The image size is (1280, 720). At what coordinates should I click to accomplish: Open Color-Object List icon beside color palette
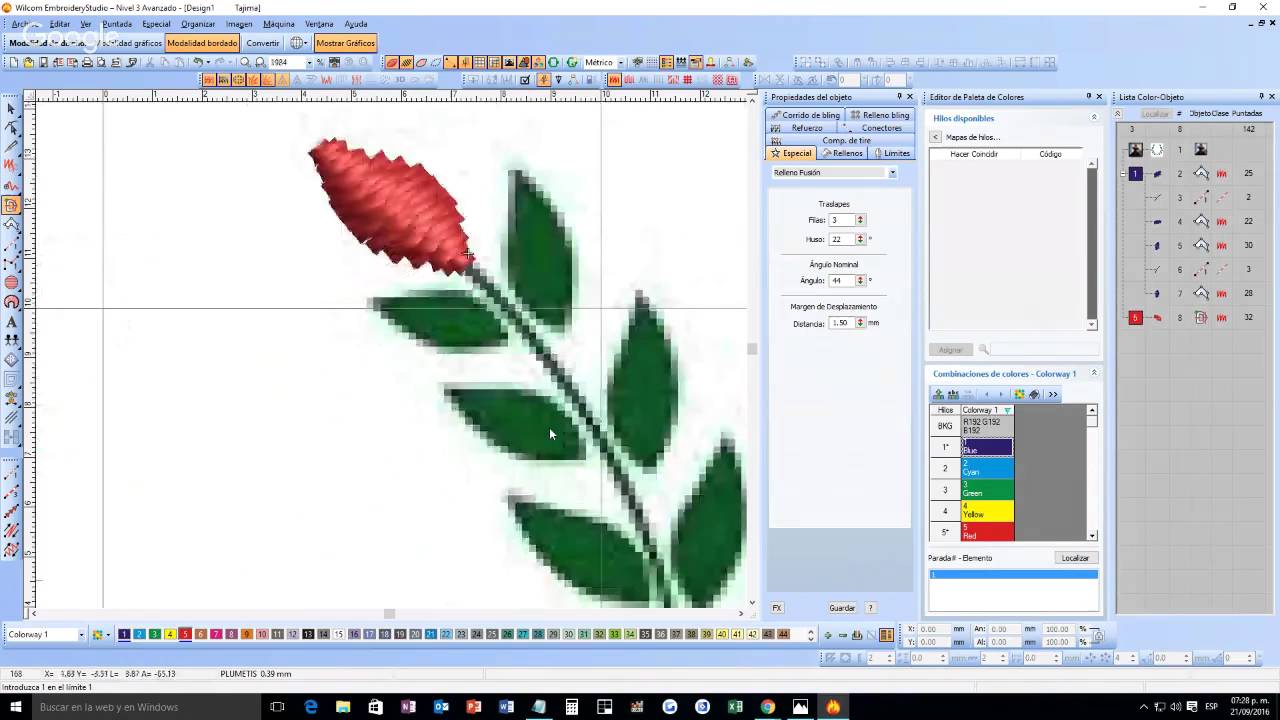coord(886,635)
